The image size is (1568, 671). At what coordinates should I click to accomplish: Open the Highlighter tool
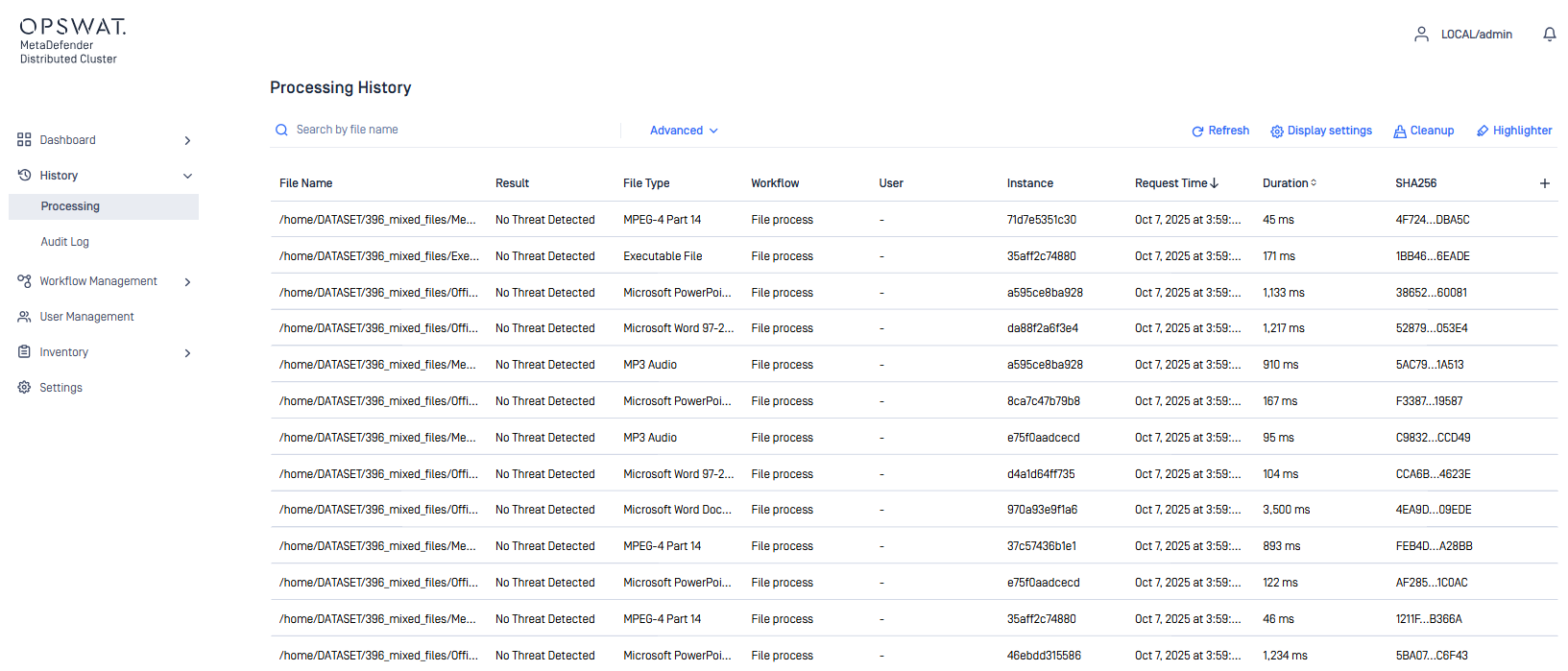tap(1513, 131)
